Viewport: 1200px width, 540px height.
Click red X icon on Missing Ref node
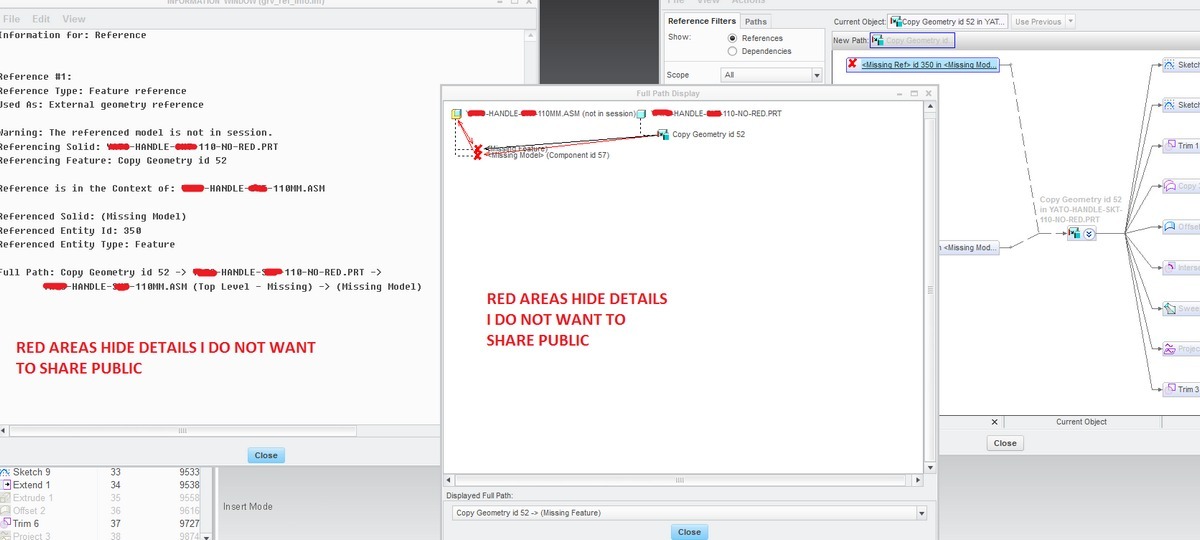click(851, 64)
